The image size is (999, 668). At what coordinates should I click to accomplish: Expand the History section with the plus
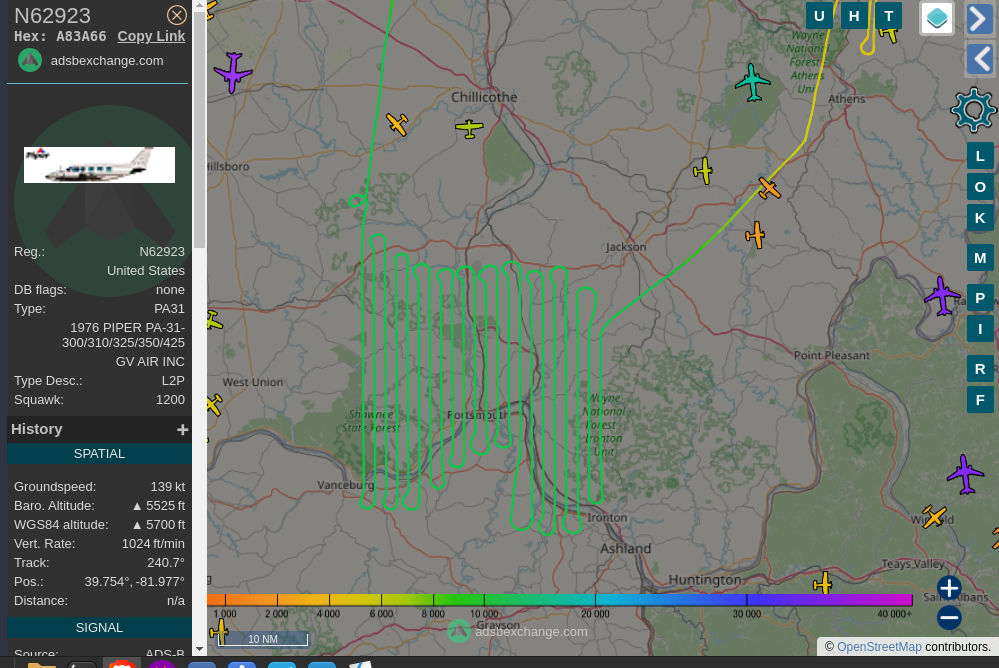click(182, 430)
